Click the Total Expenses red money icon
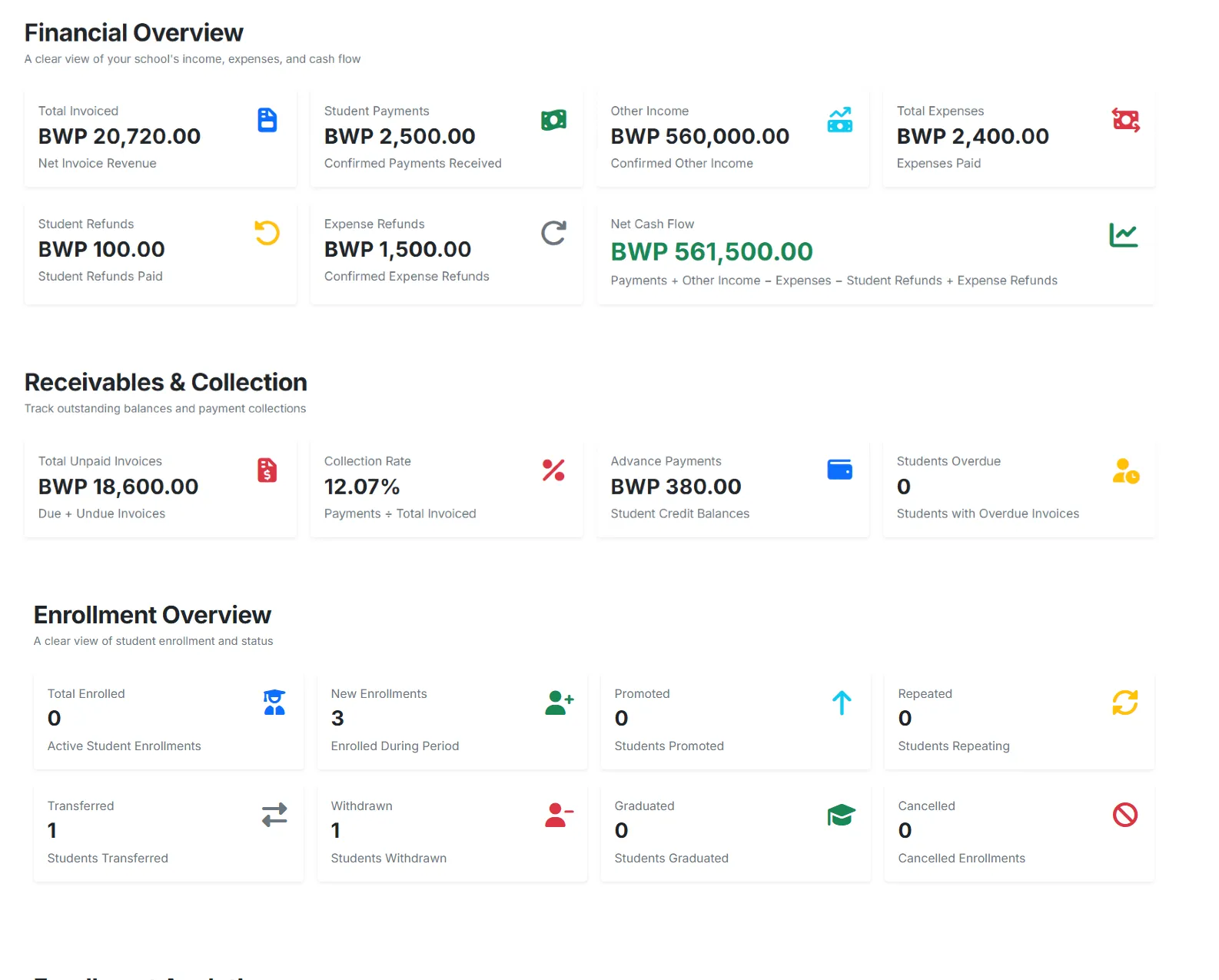 coord(1126,120)
